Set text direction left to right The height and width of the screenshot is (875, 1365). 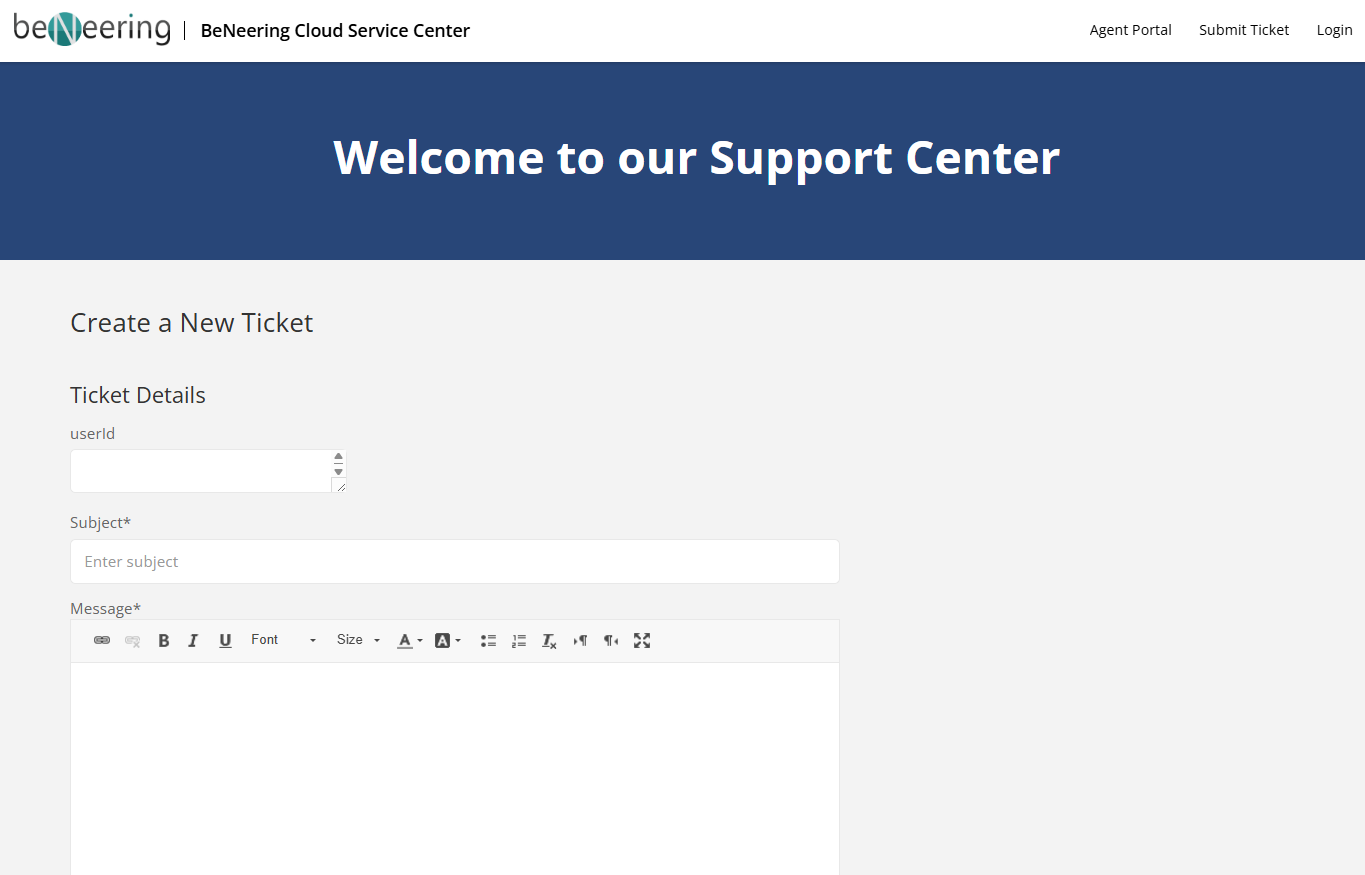tap(580, 641)
